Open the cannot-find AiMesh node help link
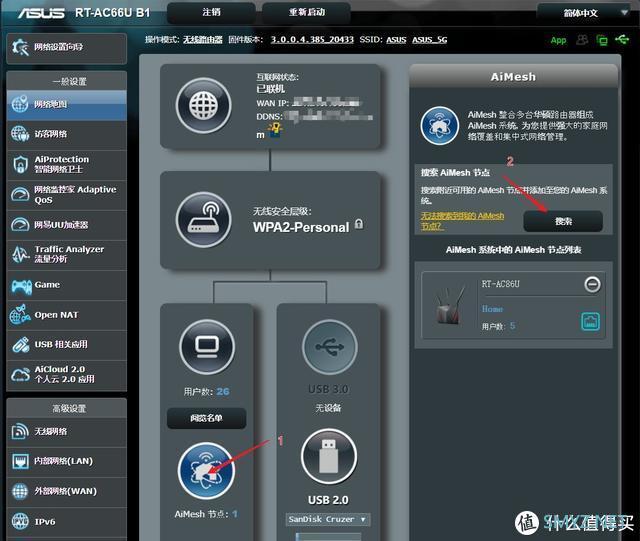Viewport: 640px width, 541px height. (x=462, y=220)
